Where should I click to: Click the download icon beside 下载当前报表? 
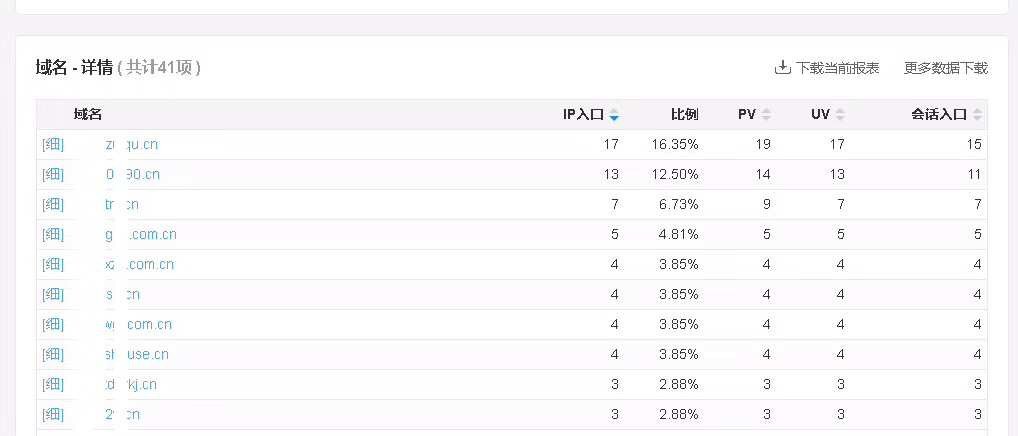click(x=782, y=68)
